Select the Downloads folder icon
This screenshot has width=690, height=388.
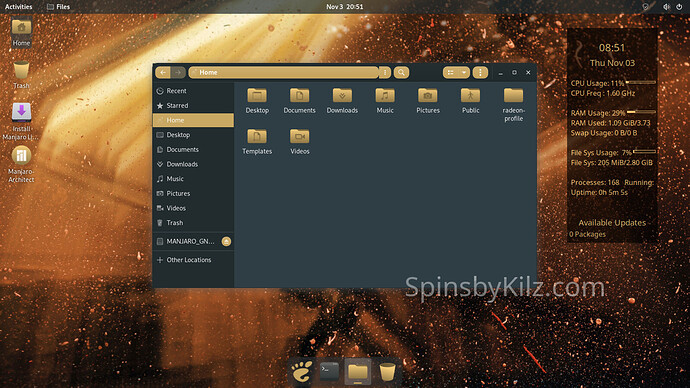coord(342,101)
